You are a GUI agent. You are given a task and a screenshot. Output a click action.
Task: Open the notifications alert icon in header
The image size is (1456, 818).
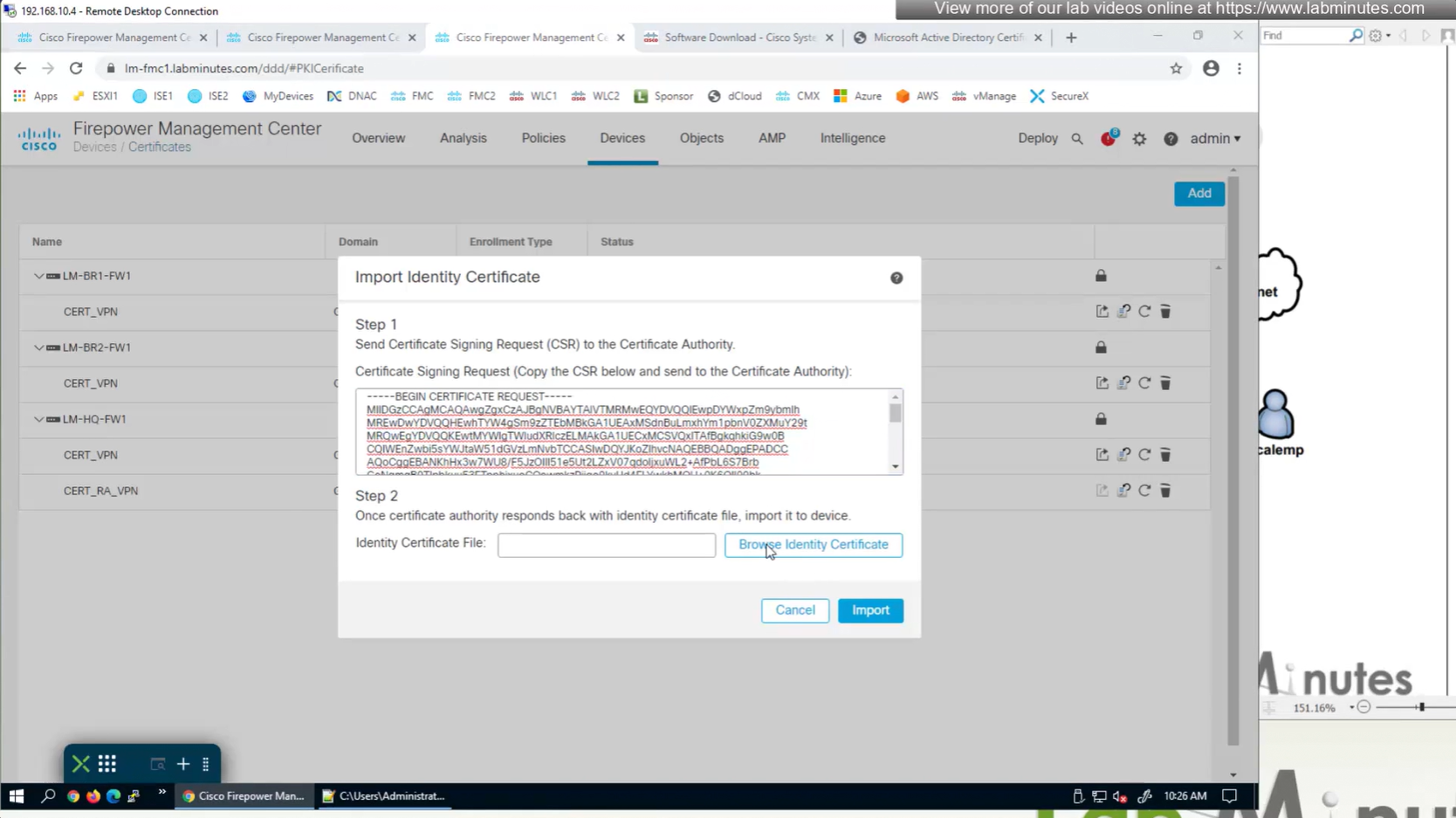point(1108,139)
